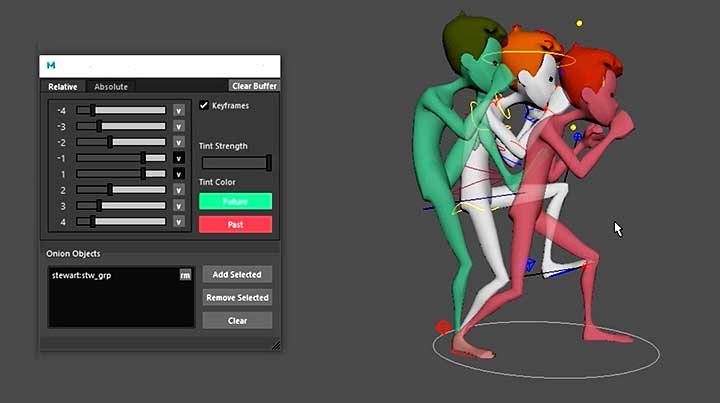This screenshot has height=403, width=720.
Task: Toggle visibility button for frame 3
Action: pyautogui.click(x=179, y=206)
